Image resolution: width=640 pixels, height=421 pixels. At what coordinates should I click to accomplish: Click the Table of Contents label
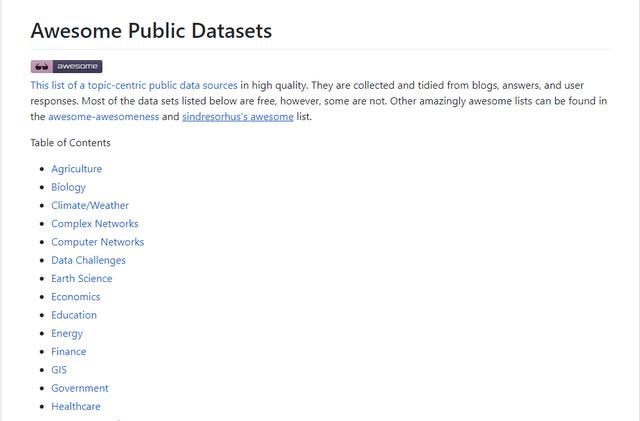tap(70, 143)
